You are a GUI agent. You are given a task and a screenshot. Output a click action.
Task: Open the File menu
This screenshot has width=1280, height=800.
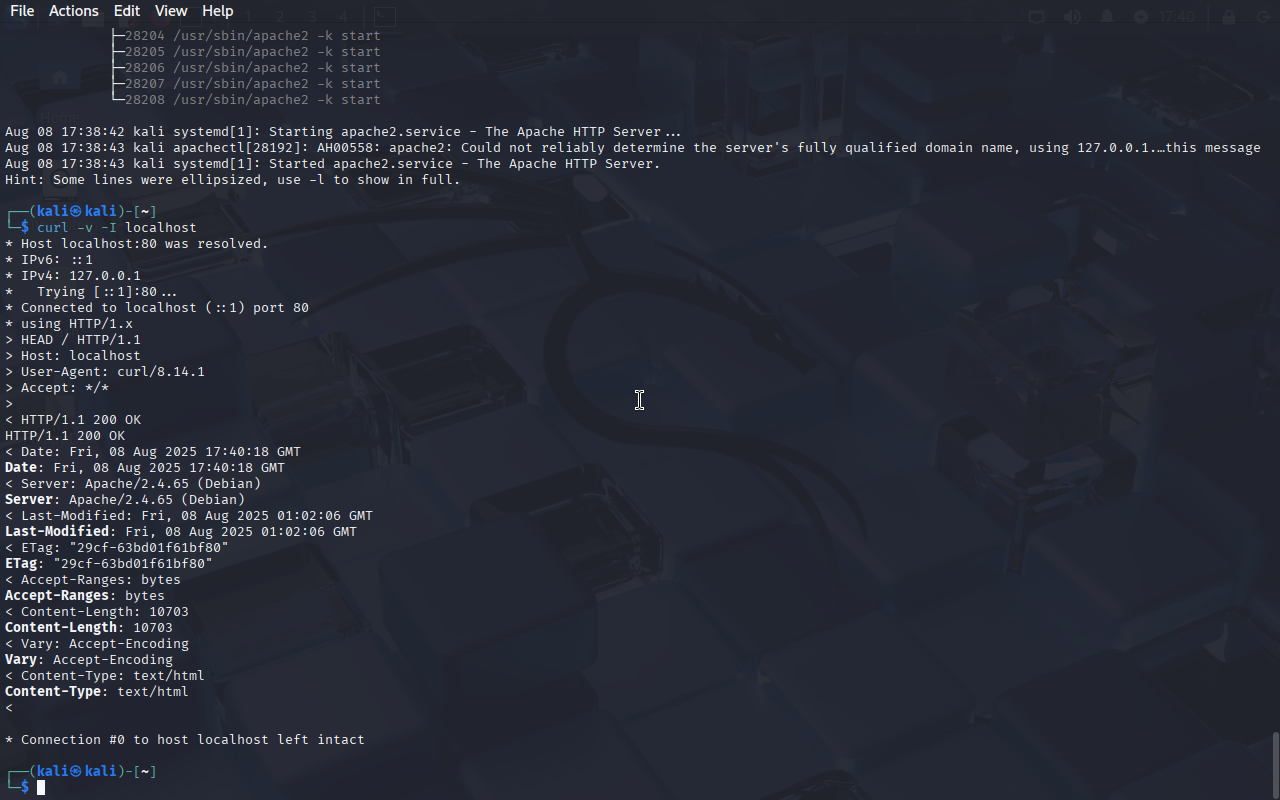click(x=22, y=11)
